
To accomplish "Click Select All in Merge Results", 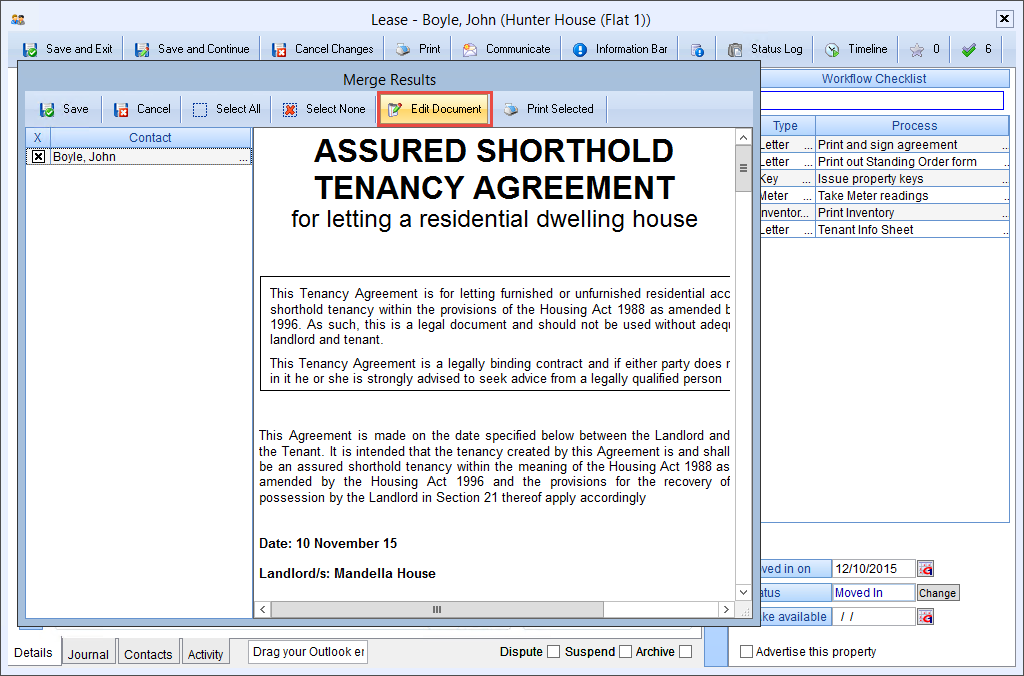I will (227, 109).
